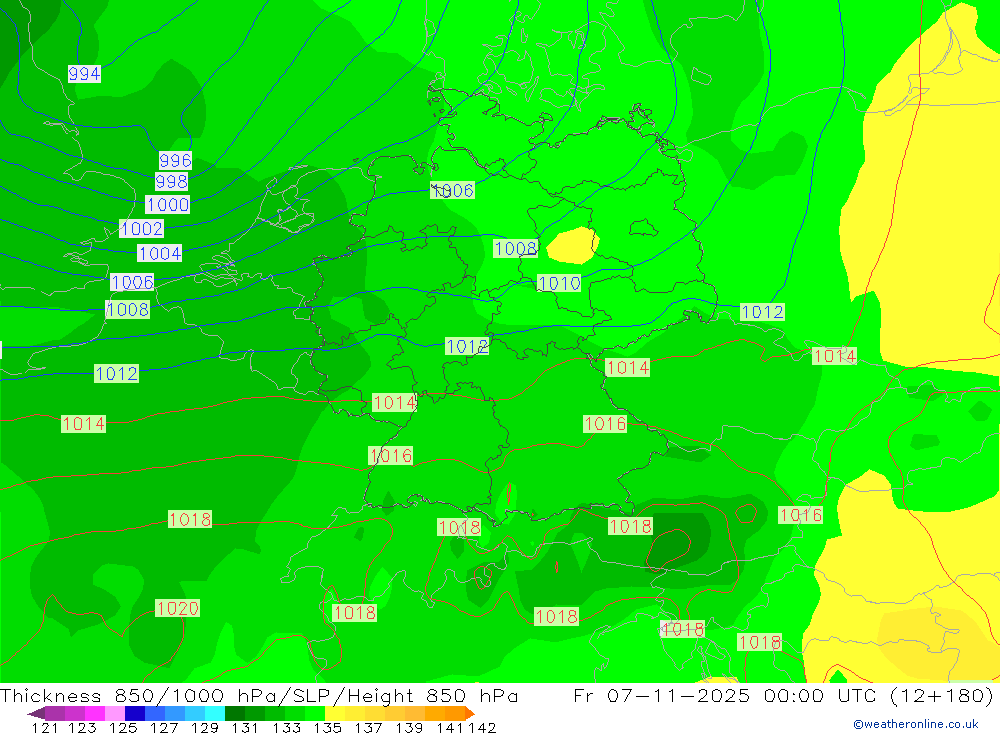
Task: Click the legend value 131
Action: click(245, 728)
